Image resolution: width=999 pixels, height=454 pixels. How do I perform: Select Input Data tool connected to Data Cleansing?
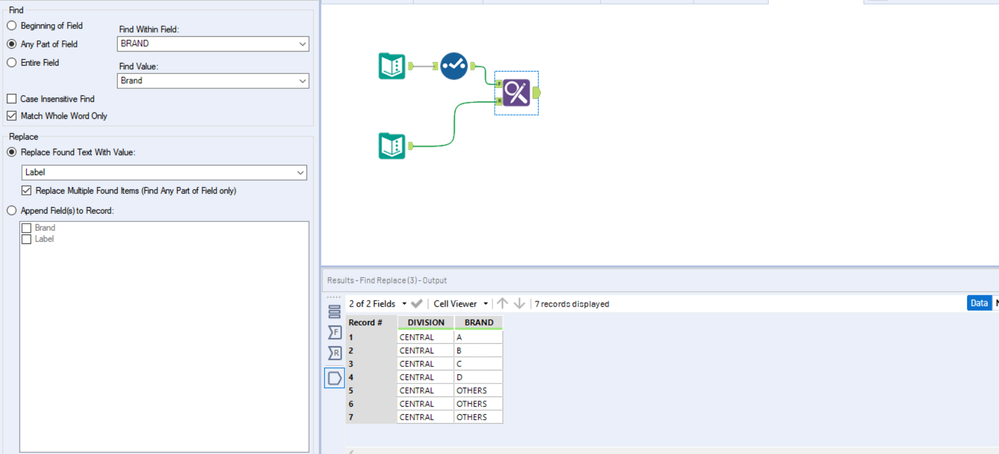[x=392, y=66]
